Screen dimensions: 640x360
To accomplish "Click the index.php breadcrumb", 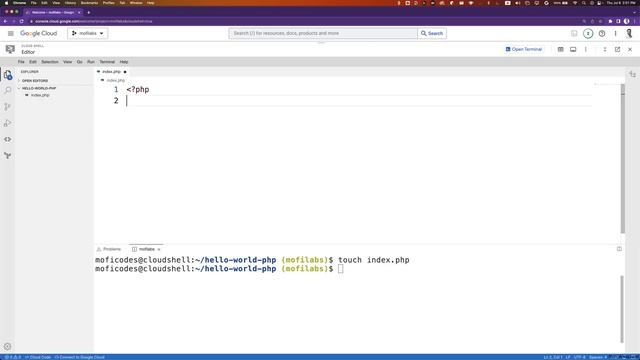I will pyautogui.click(x=116, y=80).
